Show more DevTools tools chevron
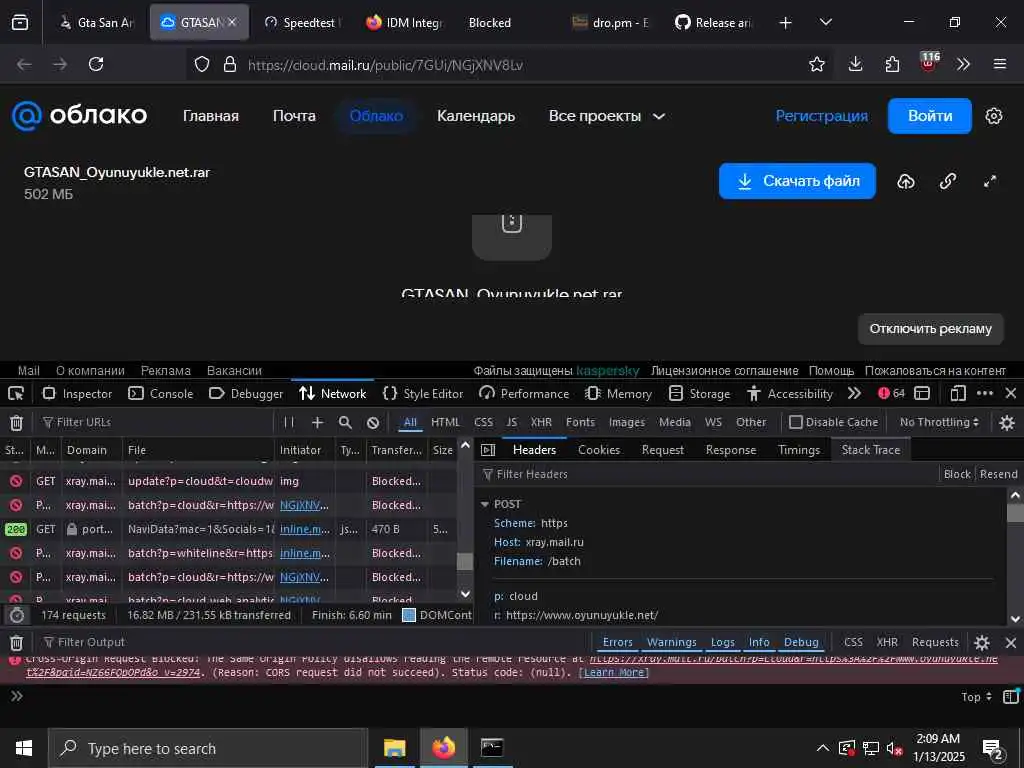The height and width of the screenshot is (768, 1024). coord(854,393)
